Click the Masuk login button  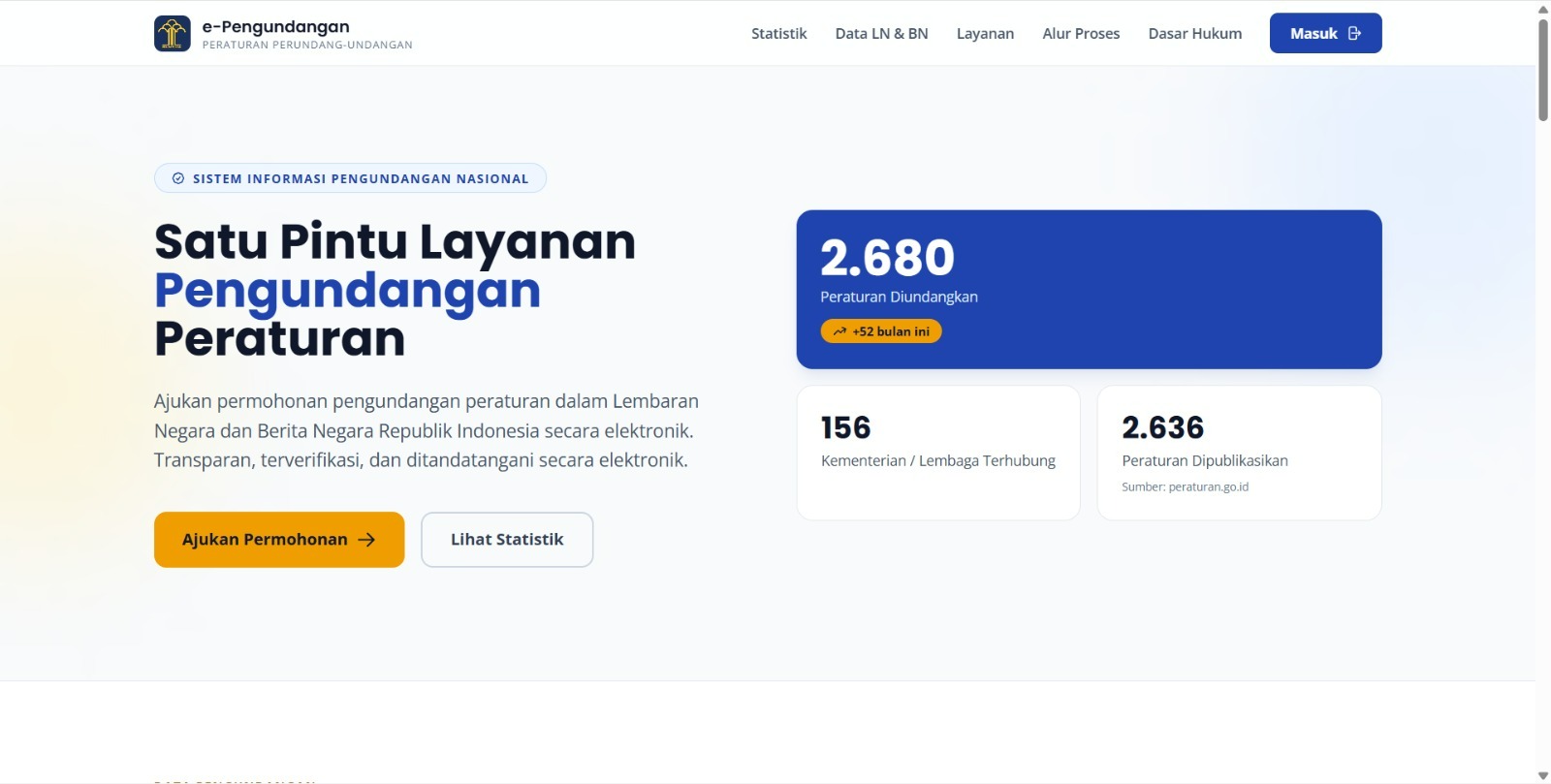coord(1325,33)
